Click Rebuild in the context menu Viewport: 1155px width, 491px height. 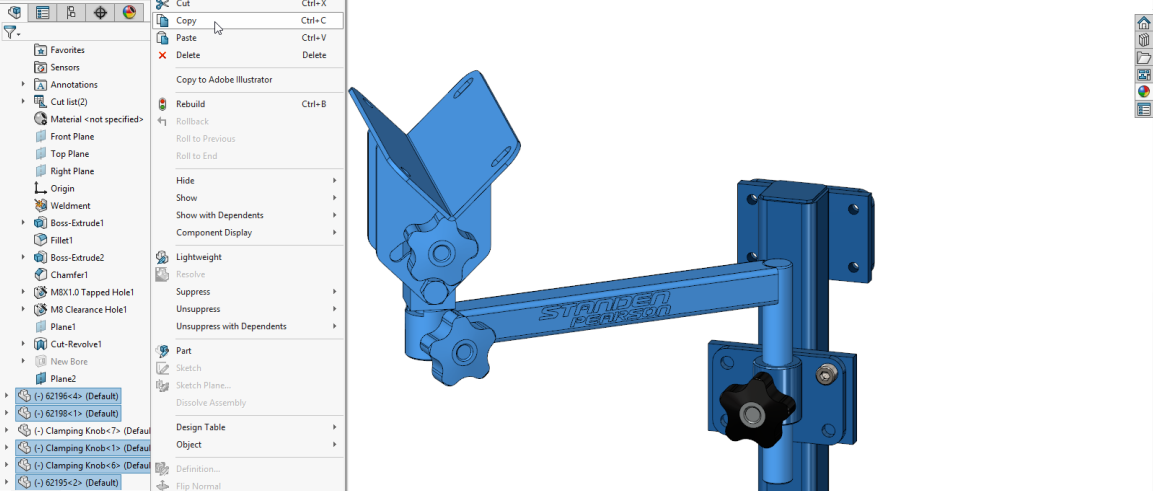pos(190,104)
